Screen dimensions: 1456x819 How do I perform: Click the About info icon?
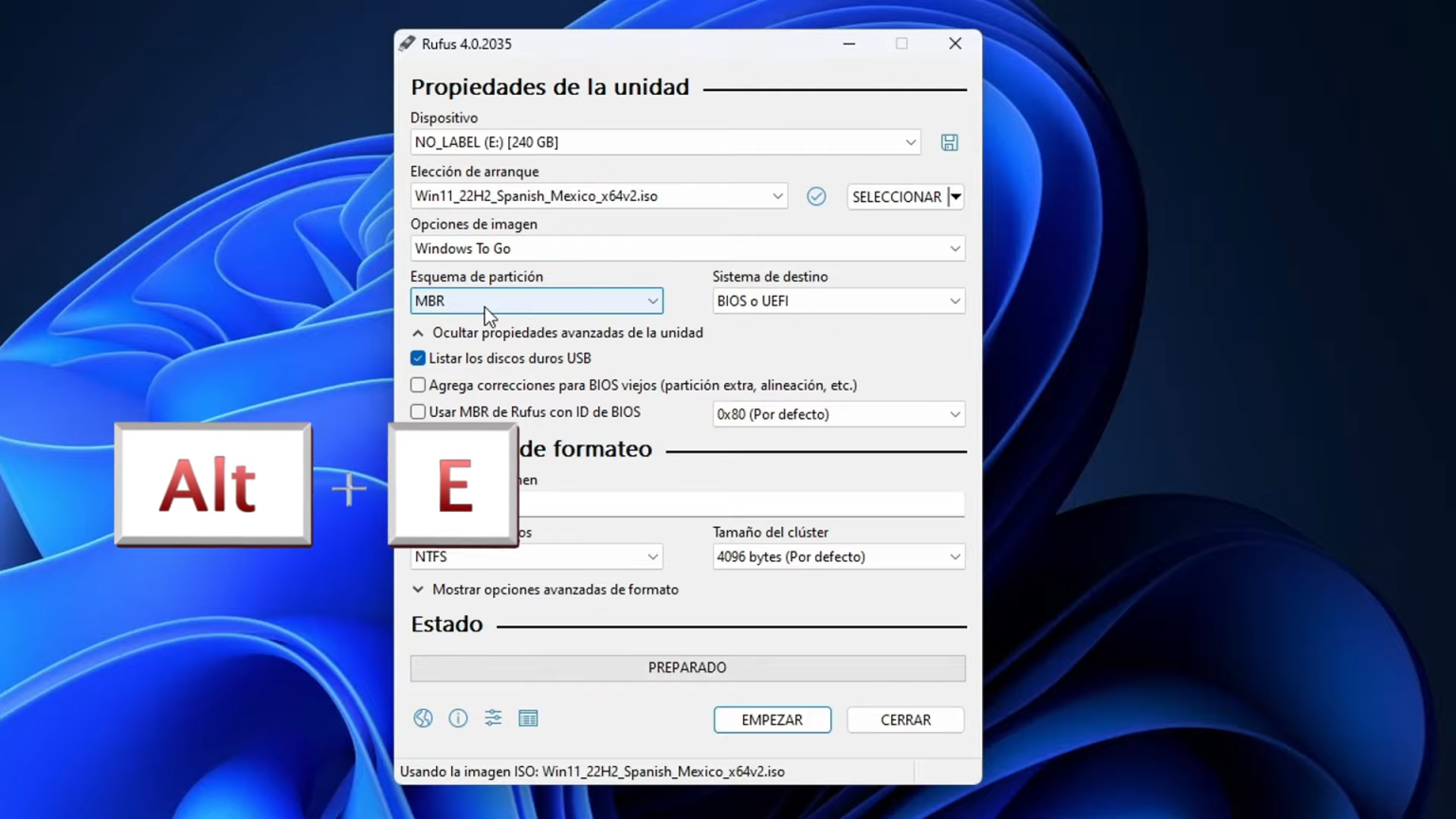(x=458, y=719)
